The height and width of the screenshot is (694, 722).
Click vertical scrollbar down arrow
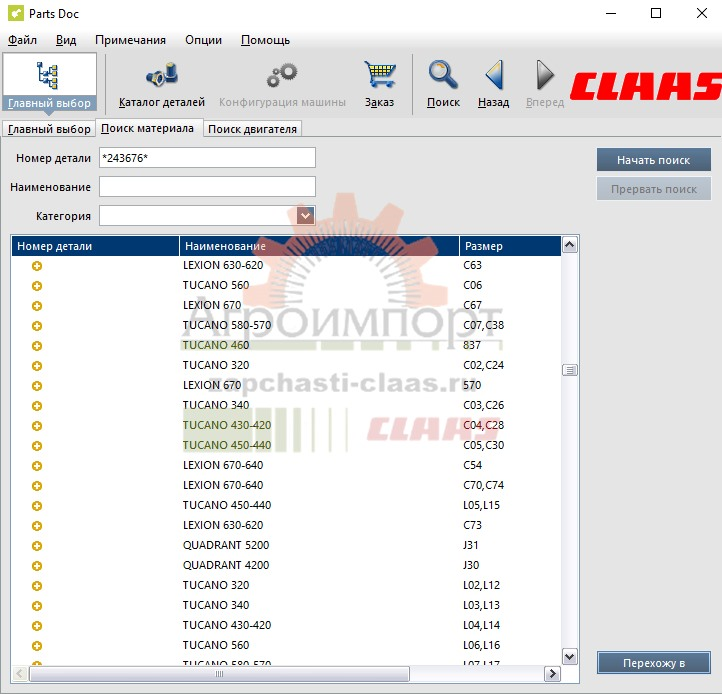570,656
